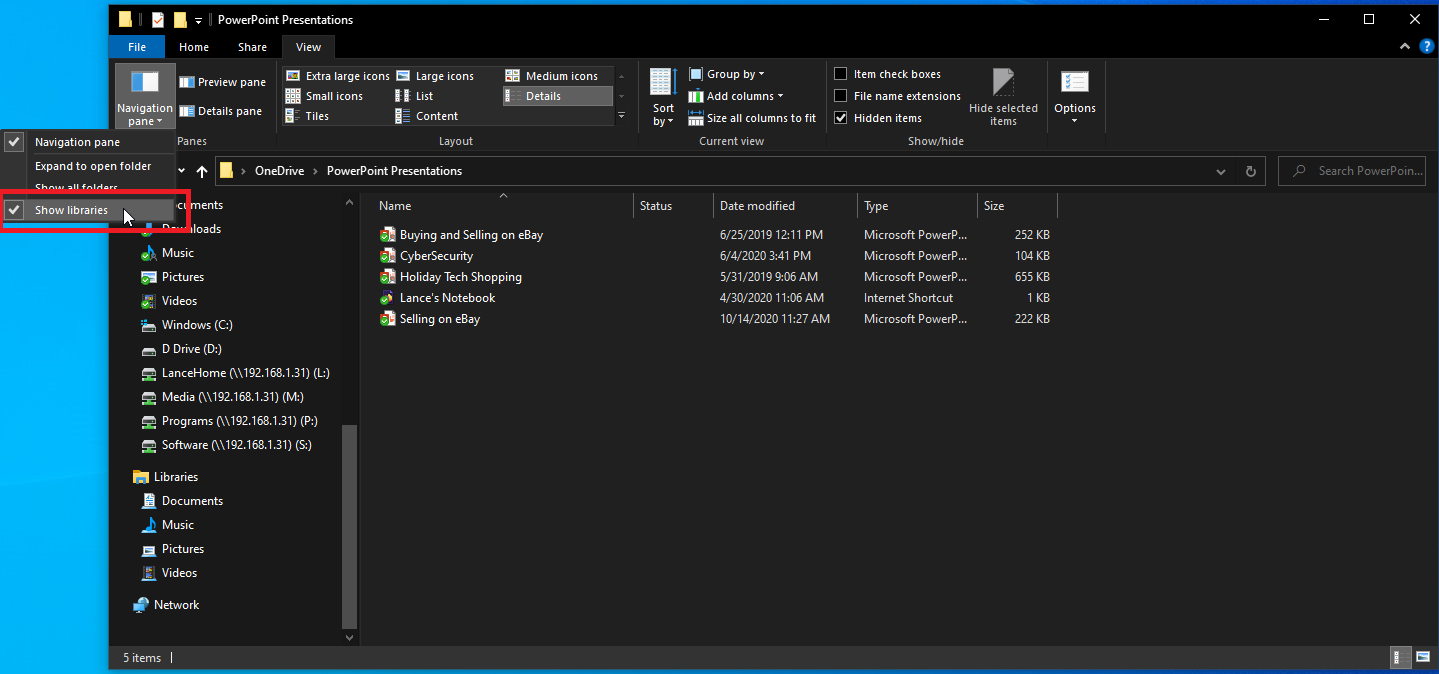Switch to Large icons layout
This screenshot has height=674, width=1439.
pos(435,76)
